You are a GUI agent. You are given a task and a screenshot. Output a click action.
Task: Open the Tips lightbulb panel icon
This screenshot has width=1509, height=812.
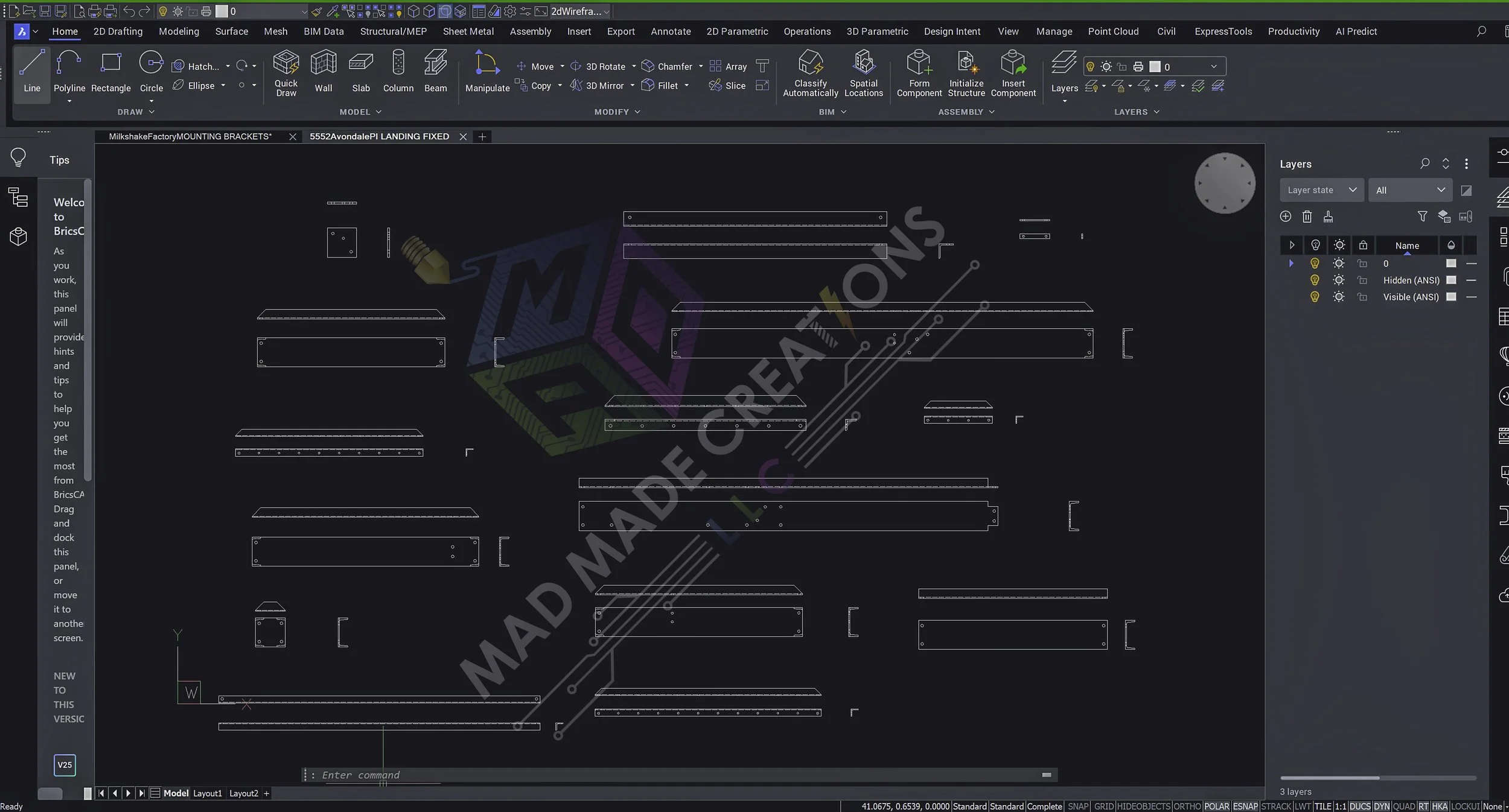[18, 158]
